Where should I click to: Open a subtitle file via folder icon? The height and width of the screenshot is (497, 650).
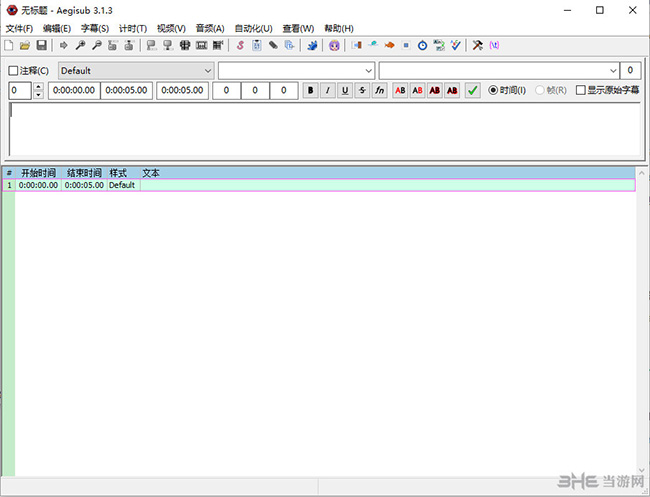pos(25,45)
